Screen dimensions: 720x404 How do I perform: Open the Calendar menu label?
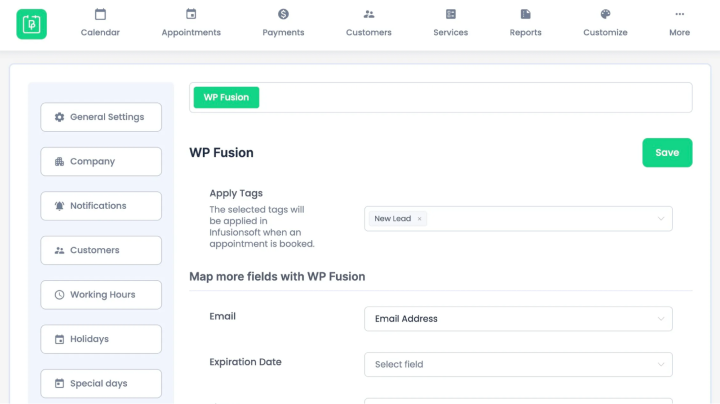pos(100,33)
